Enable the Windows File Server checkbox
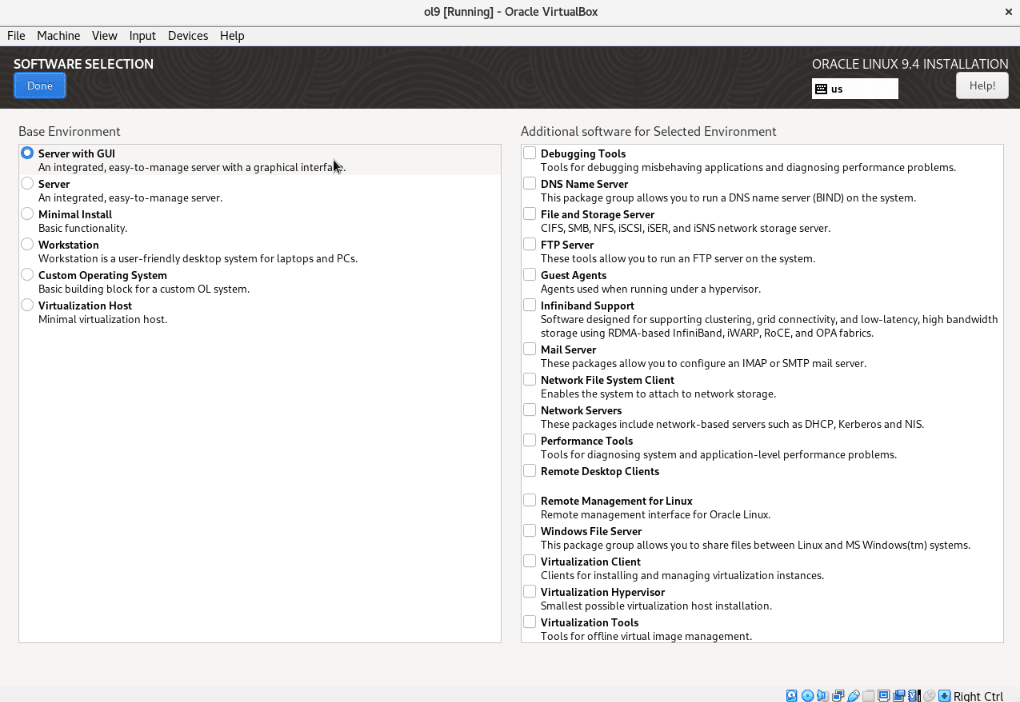Image resolution: width=1020 pixels, height=702 pixels. tap(530, 530)
